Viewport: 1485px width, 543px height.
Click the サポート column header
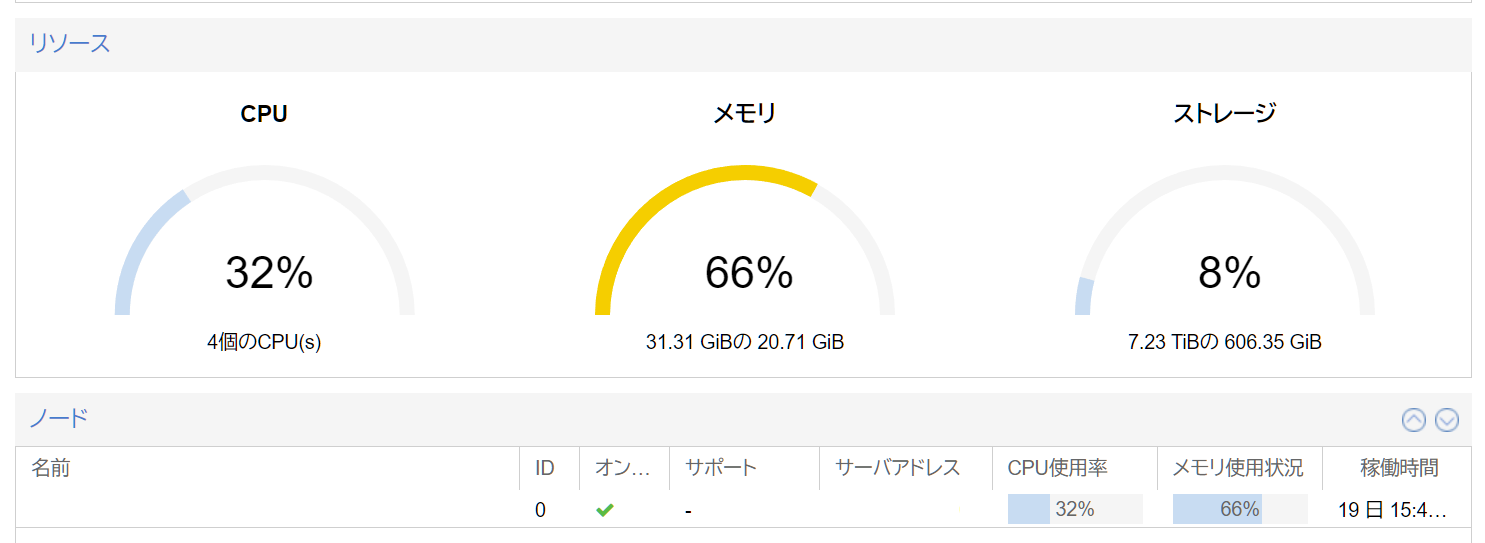point(720,468)
